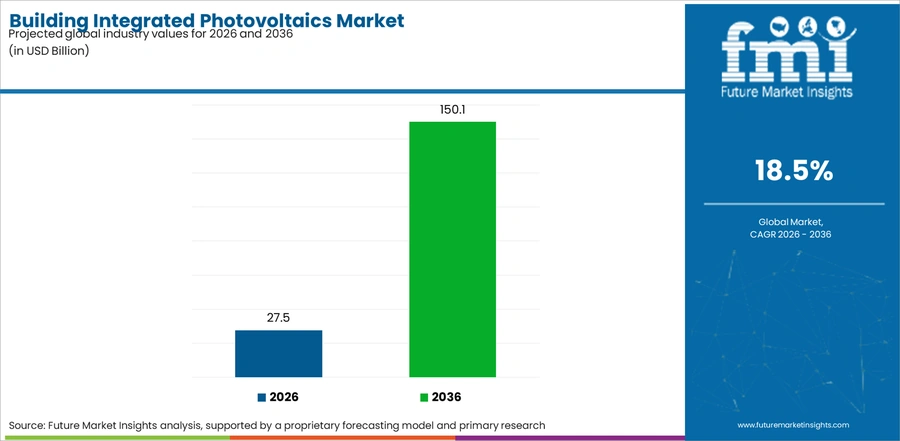This screenshot has height=441, width=900.
Task: Click the blue 2026 legend swatch
Action: pyautogui.click(x=262, y=397)
